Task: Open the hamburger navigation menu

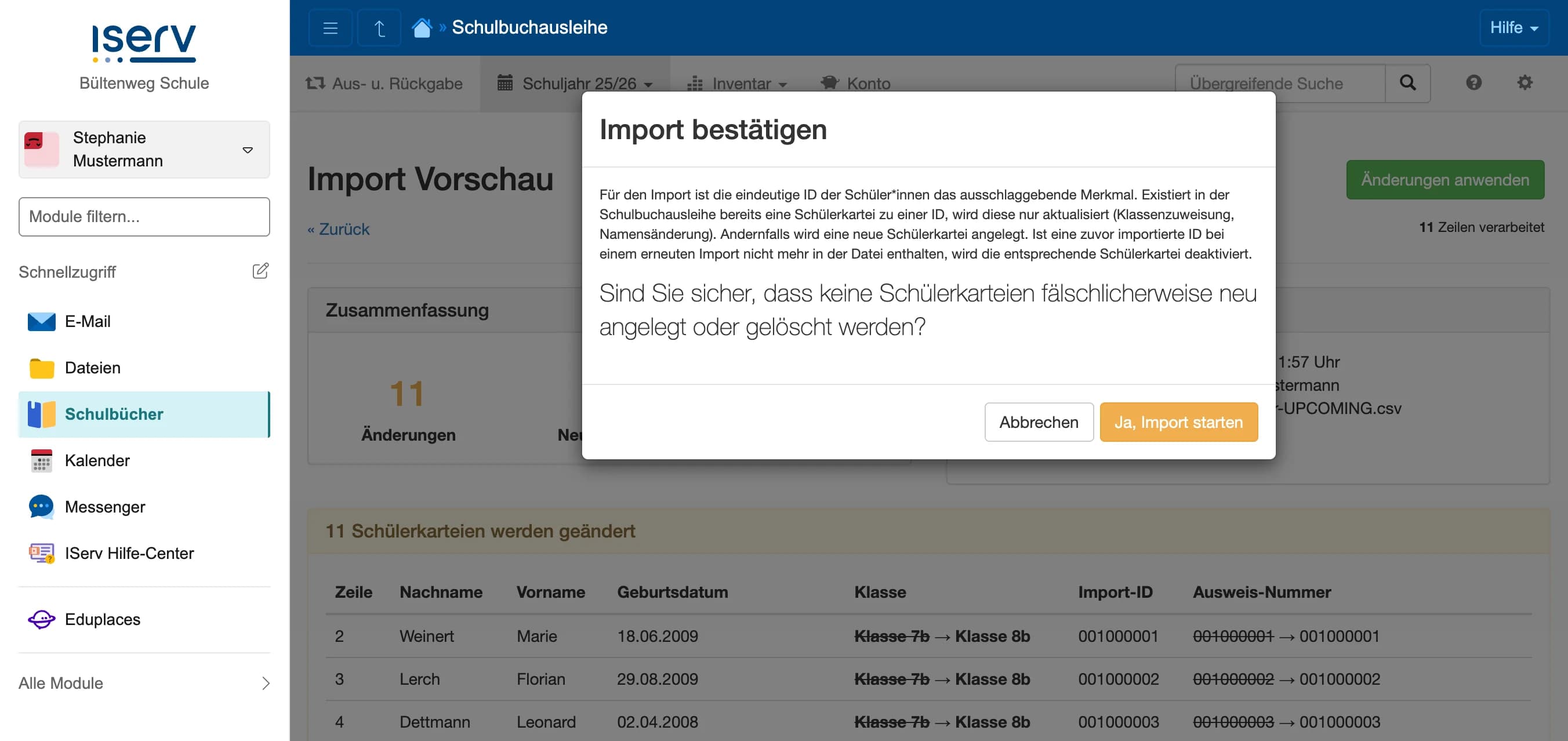Action: pos(329,27)
